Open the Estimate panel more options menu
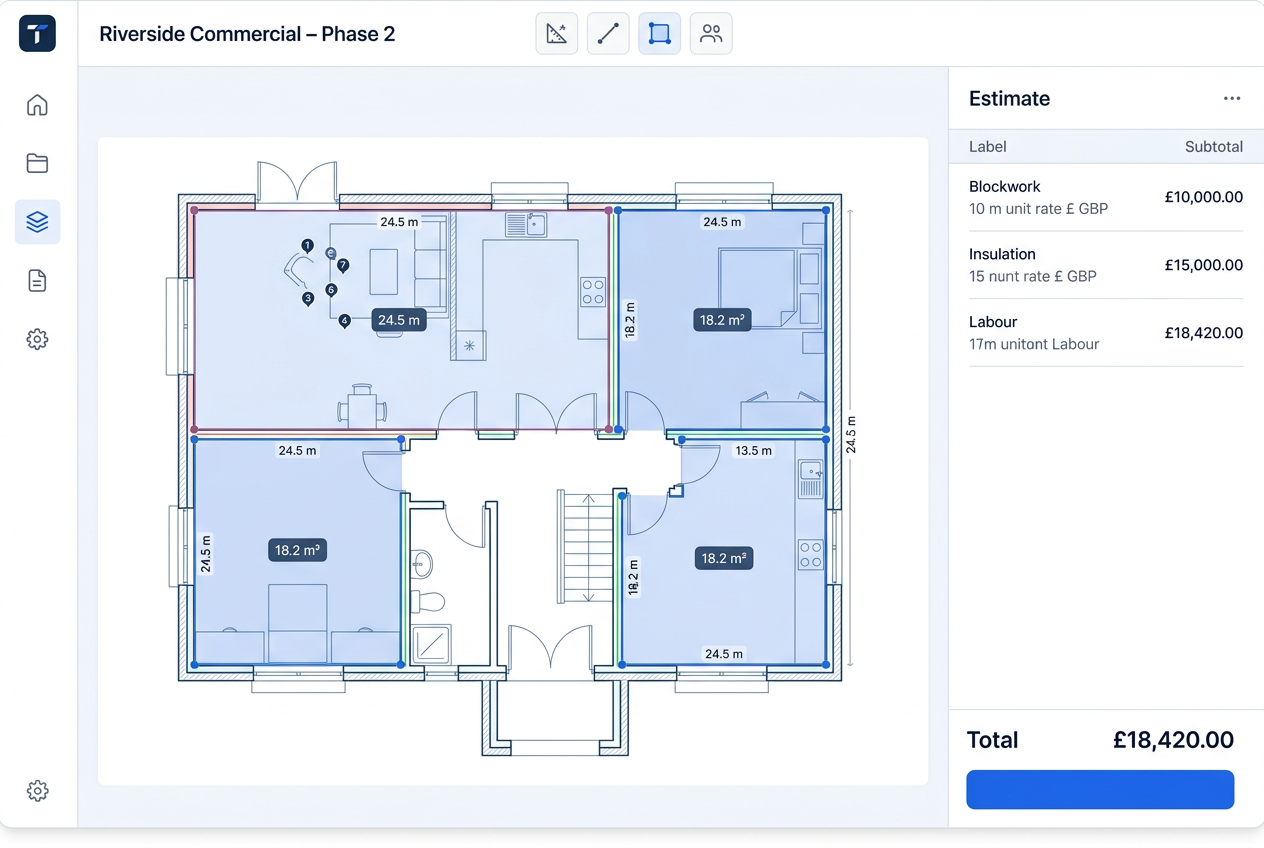This screenshot has width=1264, height=848. point(1232,98)
